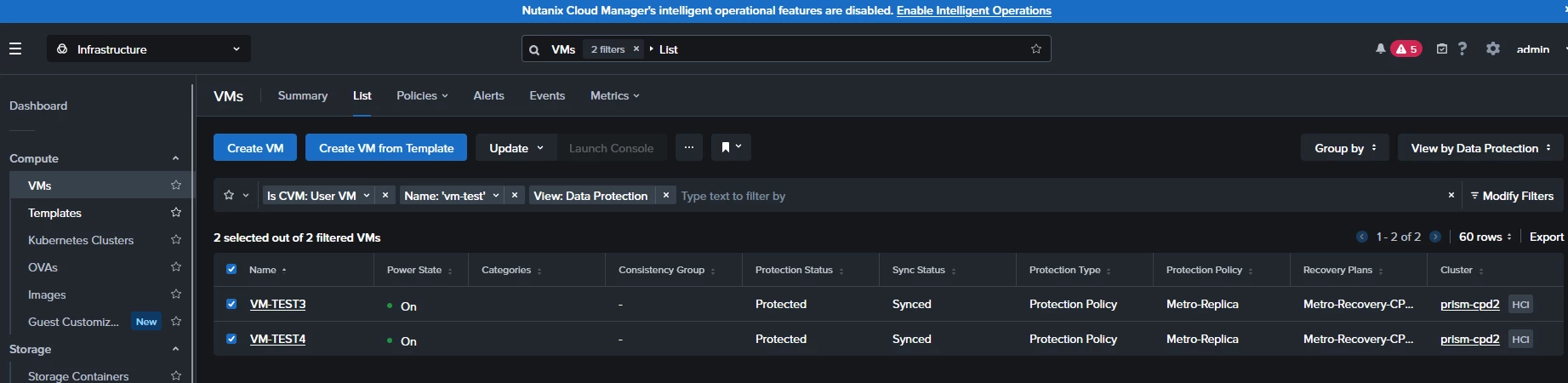Click Create VM from Template button
The image size is (1568, 383).
point(386,147)
